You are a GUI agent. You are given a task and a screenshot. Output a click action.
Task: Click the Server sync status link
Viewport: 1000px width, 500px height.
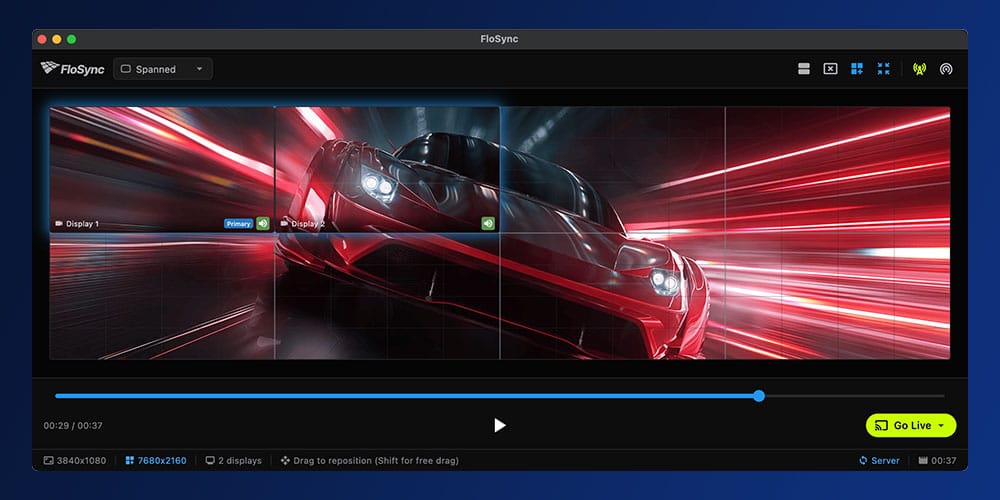[879, 460]
